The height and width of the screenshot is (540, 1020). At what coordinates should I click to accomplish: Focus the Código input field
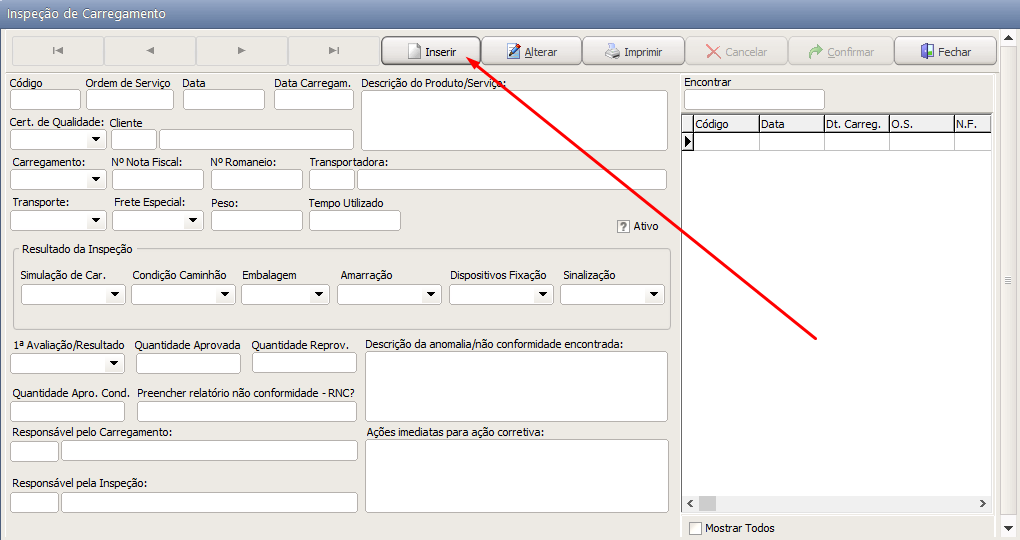46,100
